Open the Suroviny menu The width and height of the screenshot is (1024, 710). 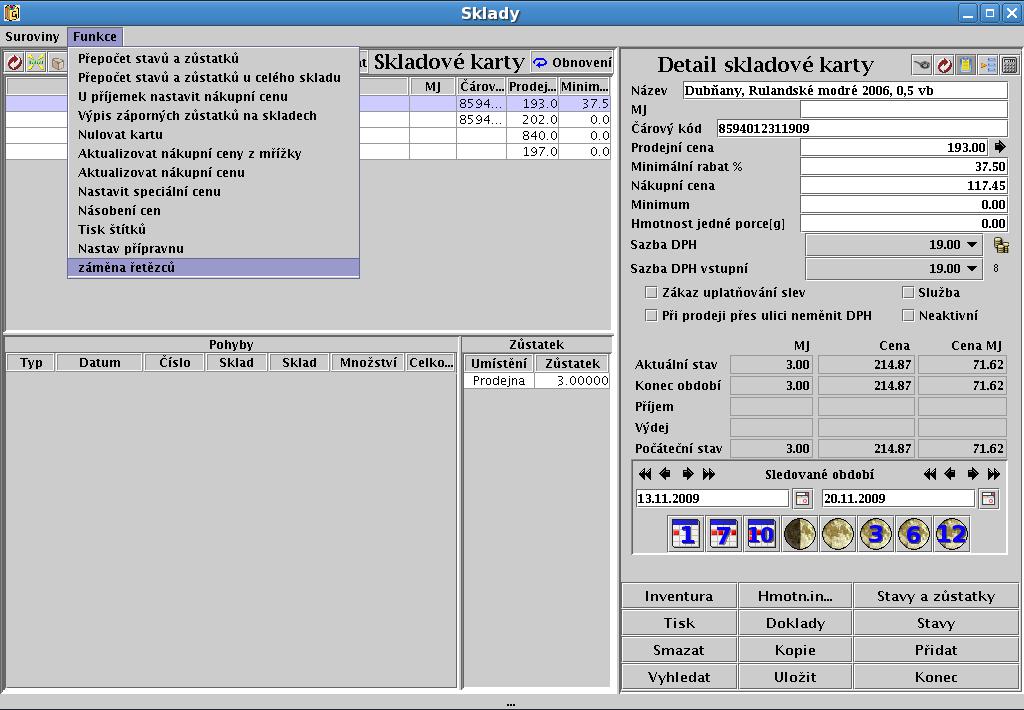pos(32,37)
